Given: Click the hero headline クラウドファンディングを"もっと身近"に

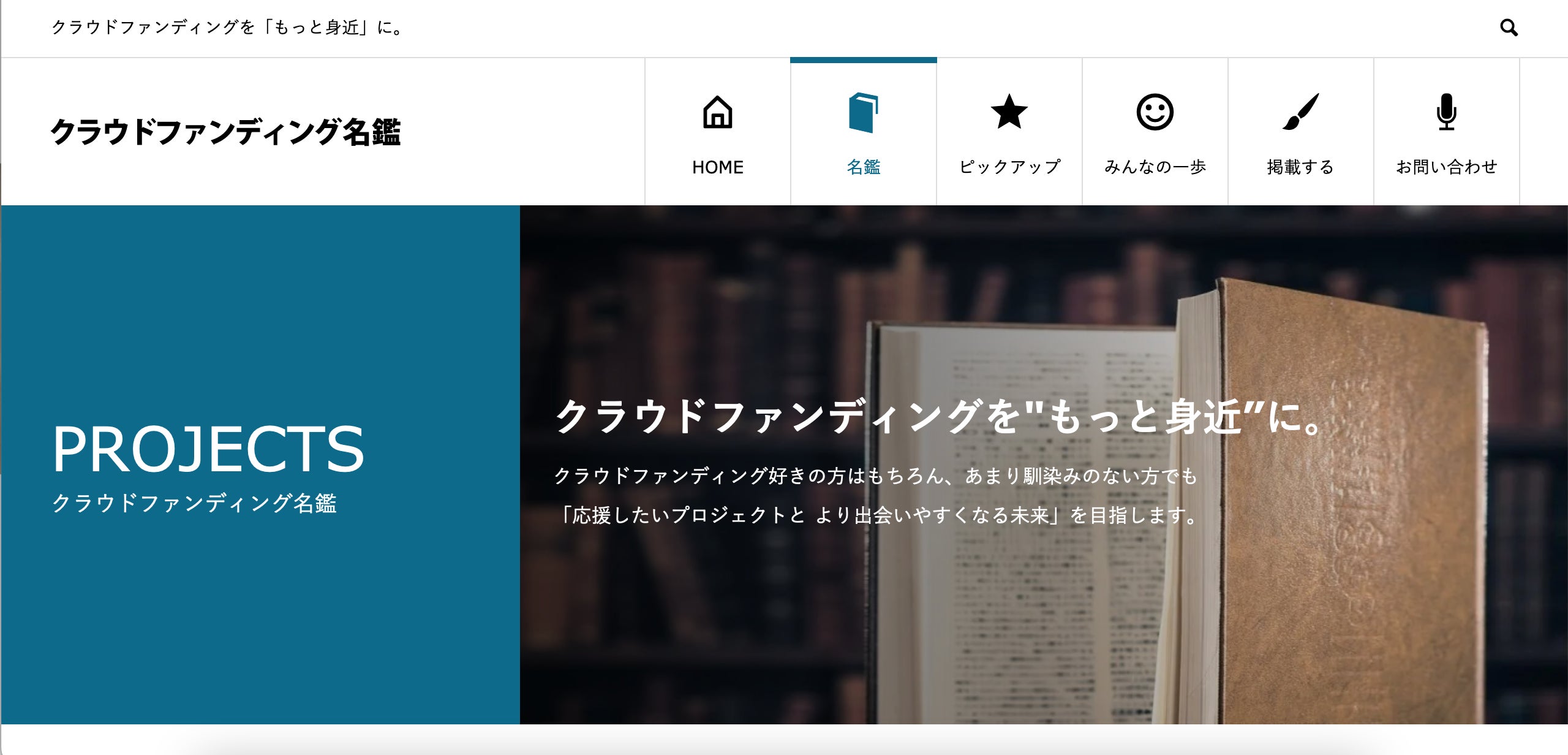Looking at the screenshot, I should pos(939,417).
